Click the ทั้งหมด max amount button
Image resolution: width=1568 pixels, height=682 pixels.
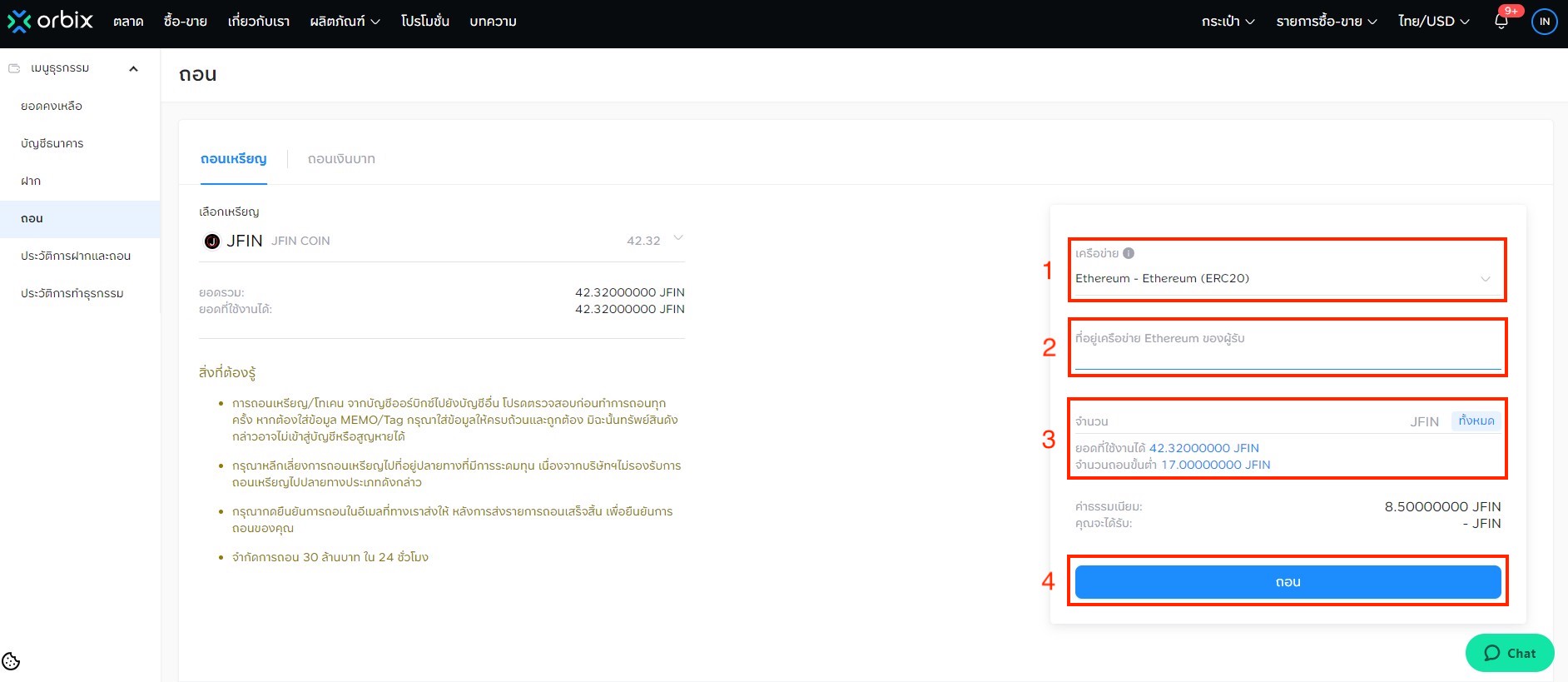coord(1476,421)
